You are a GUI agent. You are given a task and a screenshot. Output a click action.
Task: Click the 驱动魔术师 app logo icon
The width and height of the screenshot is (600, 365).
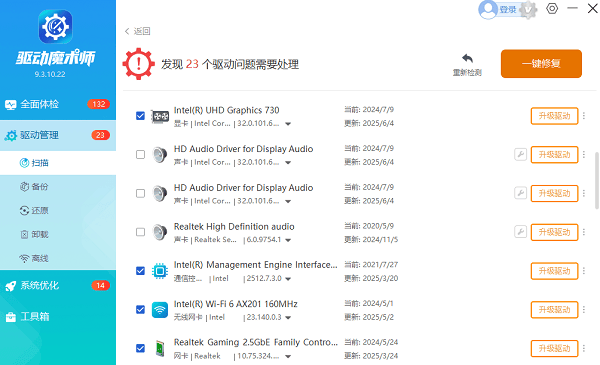click(x=55, y=27)
